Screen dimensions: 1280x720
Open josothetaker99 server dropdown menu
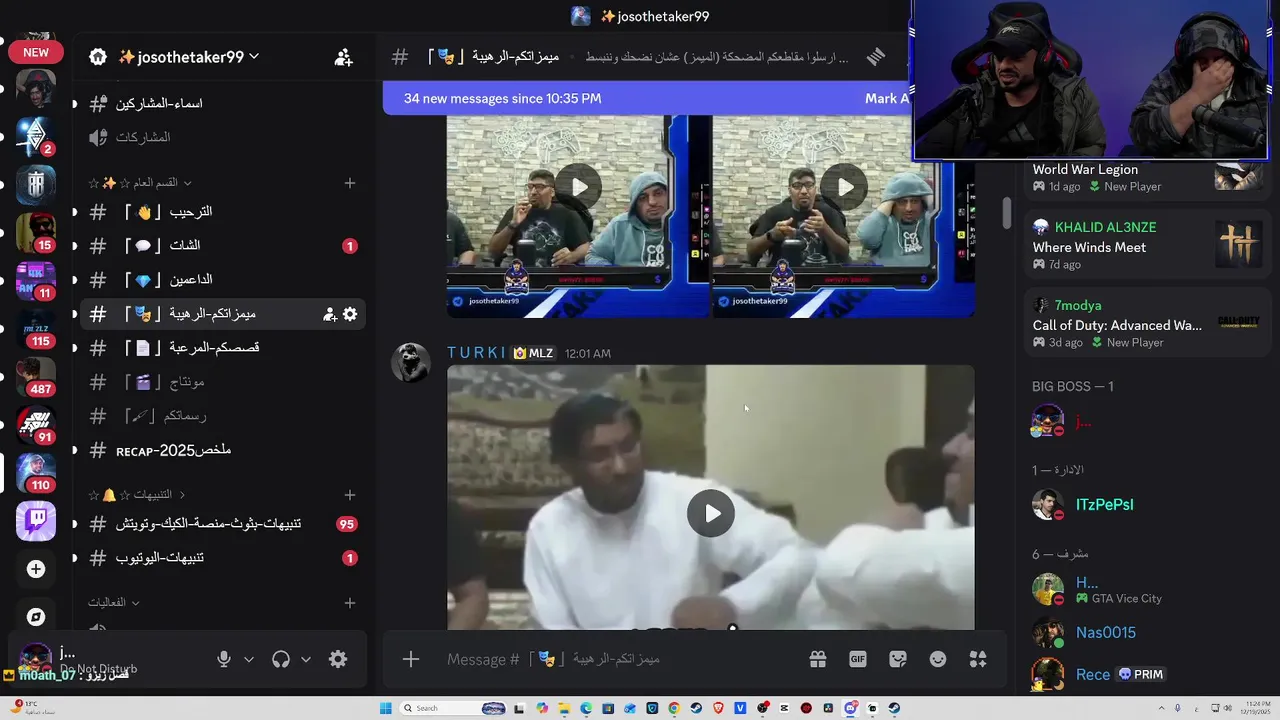(188, 57)
